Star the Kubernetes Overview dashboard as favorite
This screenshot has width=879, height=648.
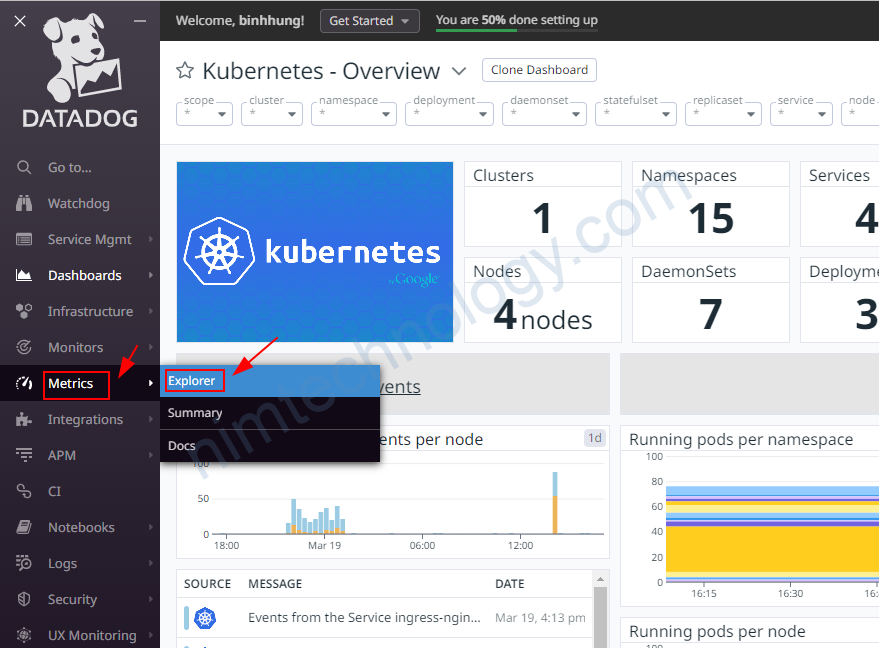(185, 71)
